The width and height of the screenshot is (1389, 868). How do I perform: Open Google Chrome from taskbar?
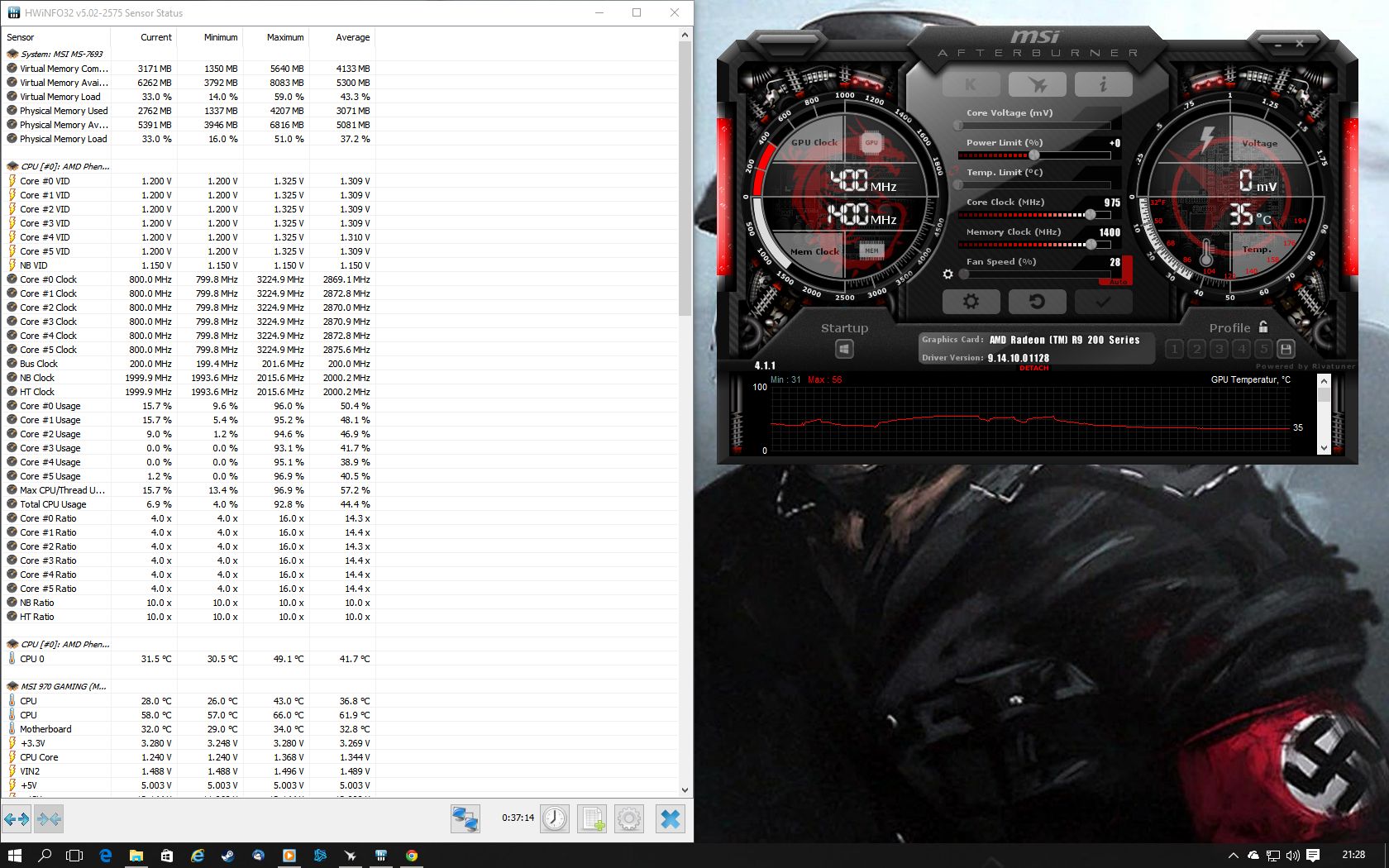[x=411, y=856]
